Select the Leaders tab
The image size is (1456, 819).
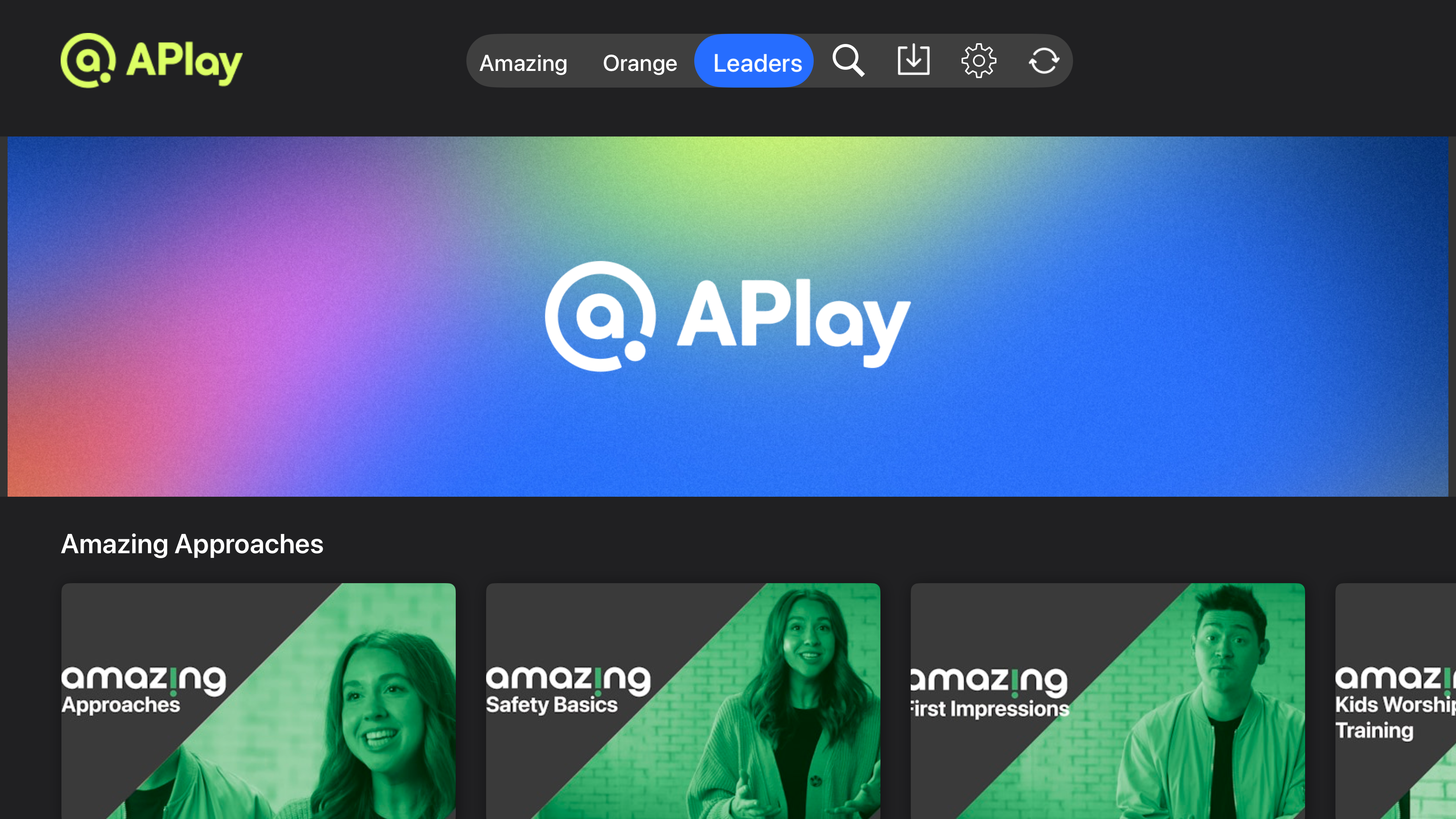point(754,61)
